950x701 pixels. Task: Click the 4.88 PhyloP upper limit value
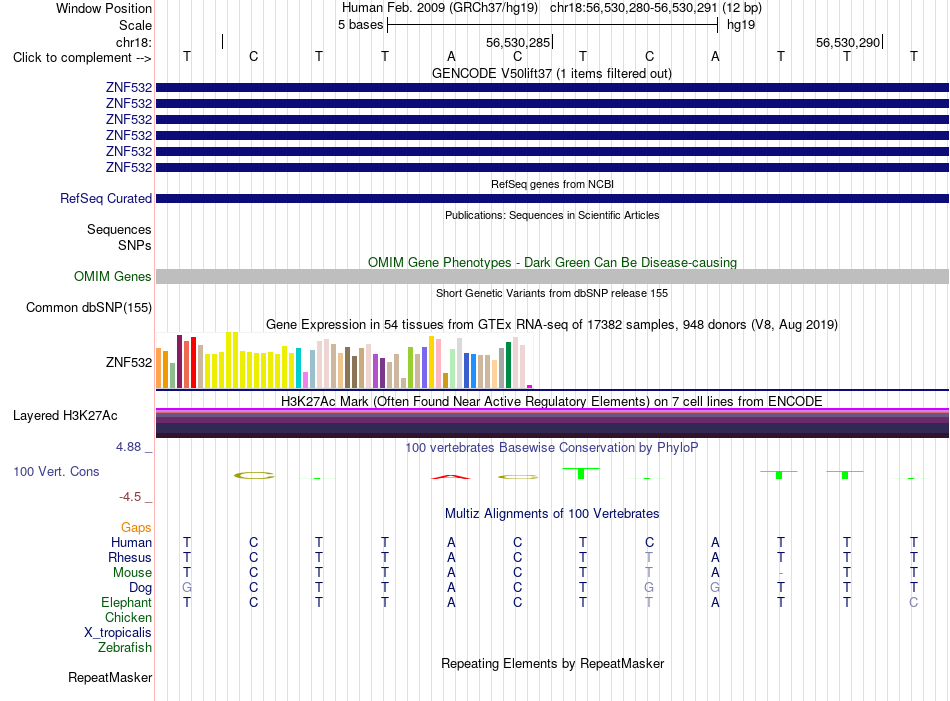pos(128,447)
